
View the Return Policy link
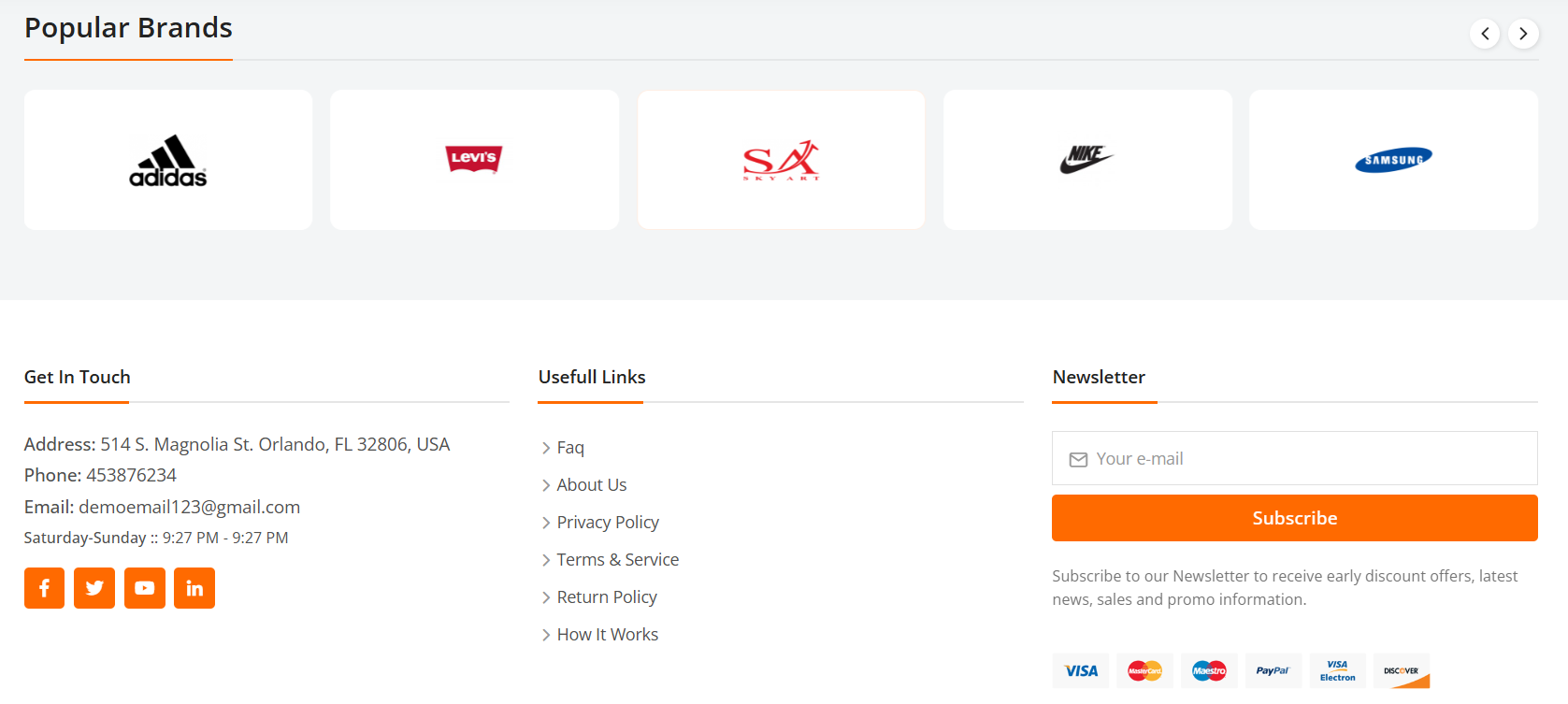[607, 597]
